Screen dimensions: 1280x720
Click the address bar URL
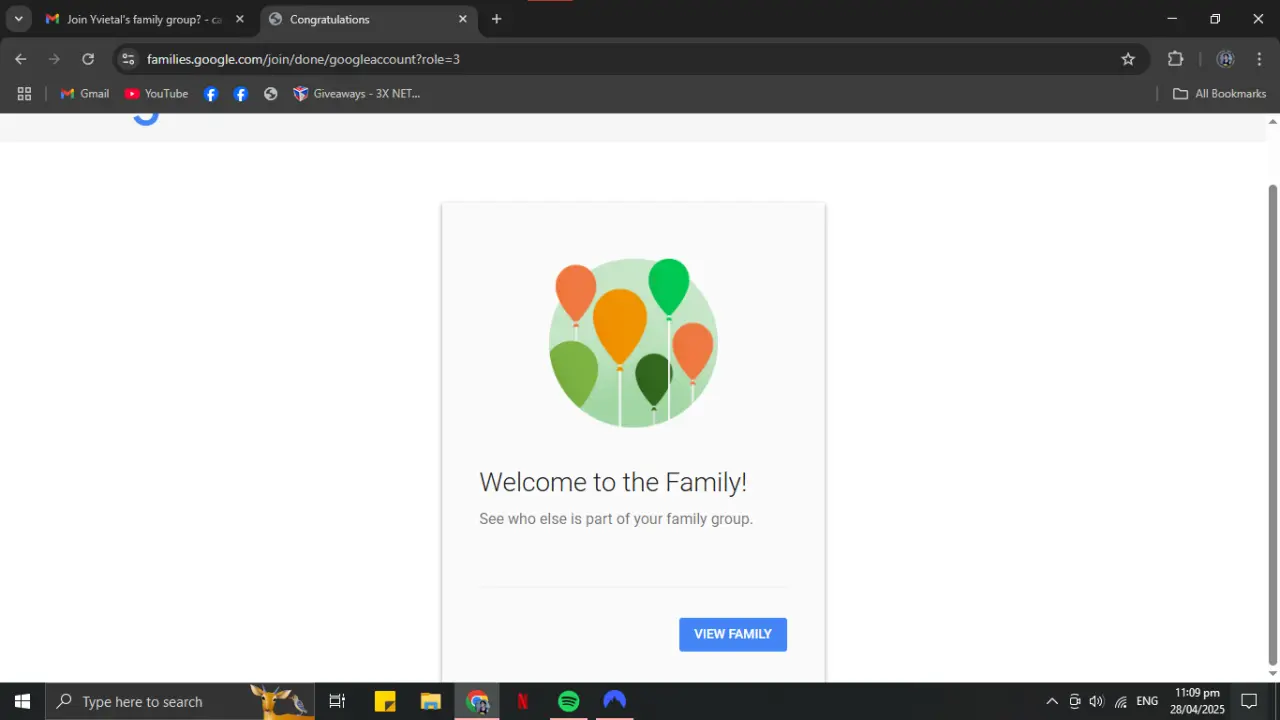303,59
